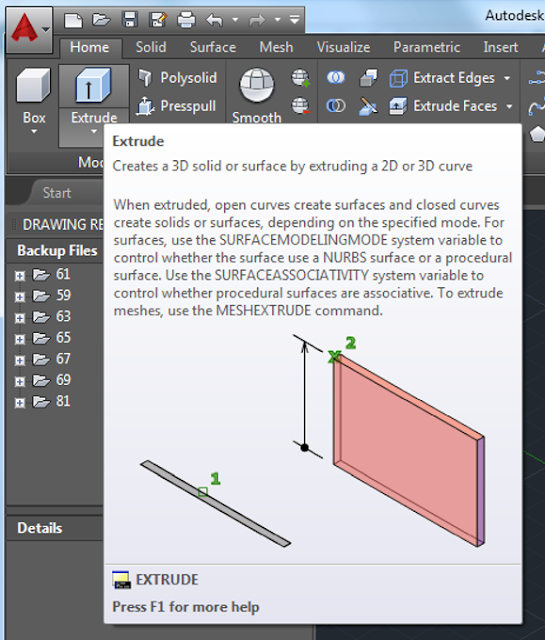Expand backup folder 81

coord(19,403)
